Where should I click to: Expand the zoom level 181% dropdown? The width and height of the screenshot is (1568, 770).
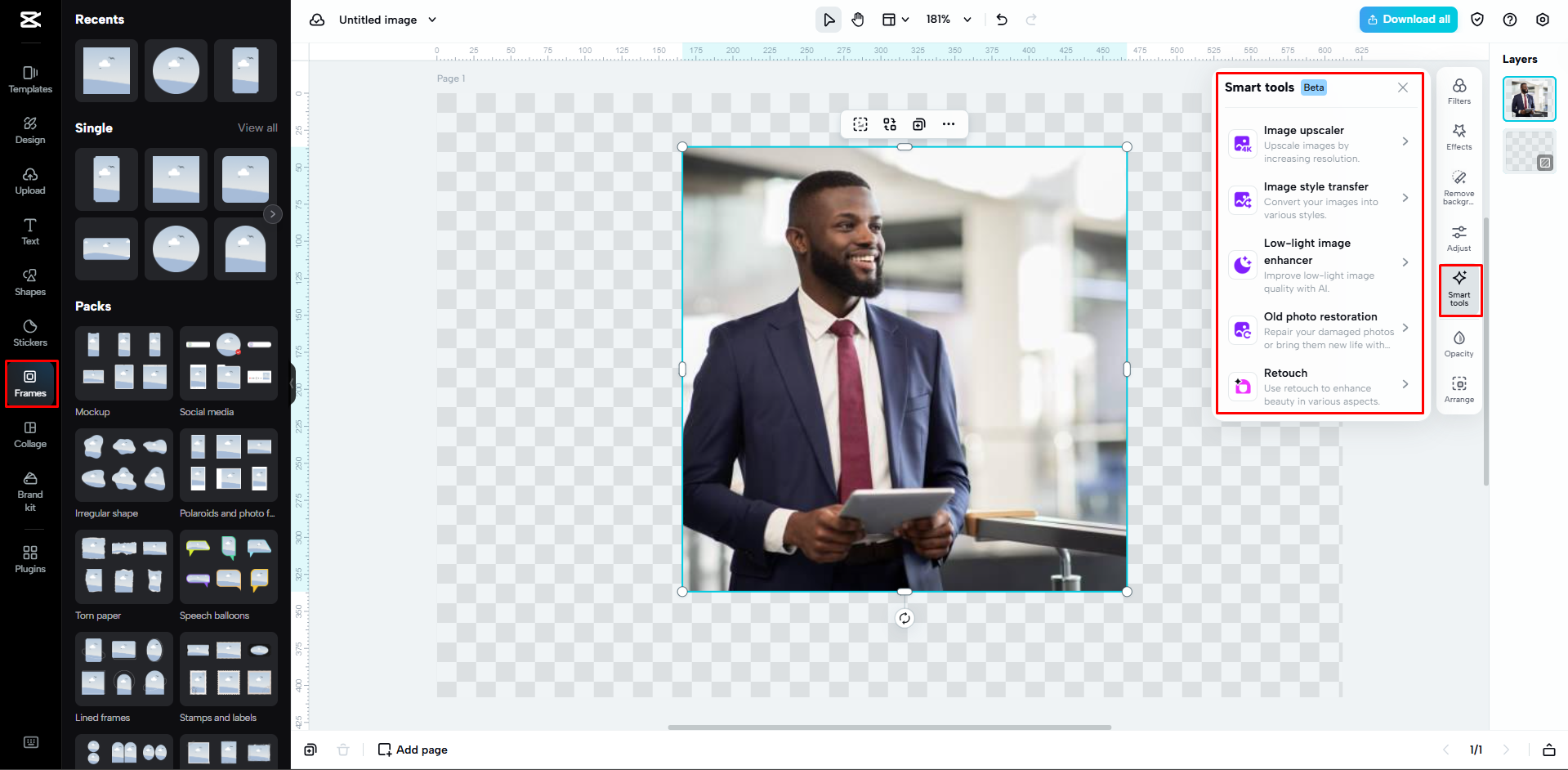click(x=948, y=19)
